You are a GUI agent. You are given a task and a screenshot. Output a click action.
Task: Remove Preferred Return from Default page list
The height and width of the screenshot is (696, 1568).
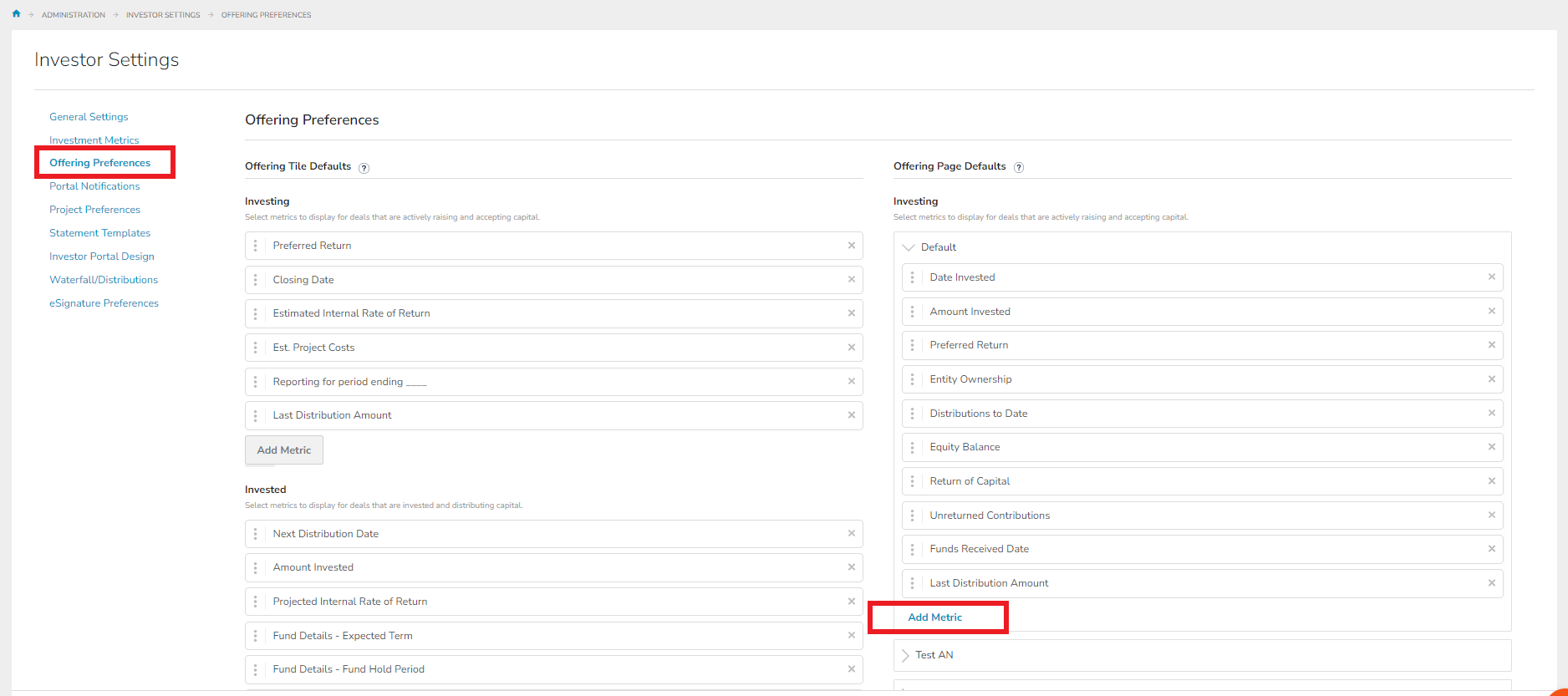(x=1492, y=345)
